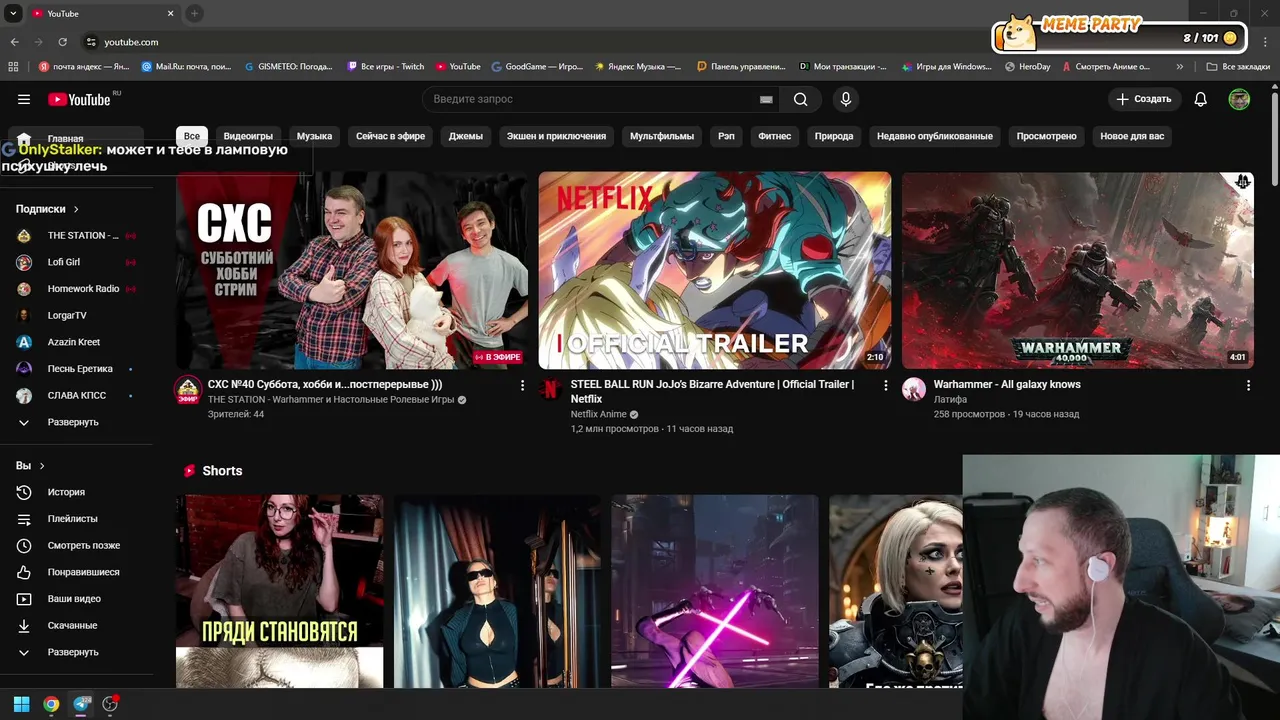
Task: Select the 'Новое для вас' chip
Action: 1132,136
